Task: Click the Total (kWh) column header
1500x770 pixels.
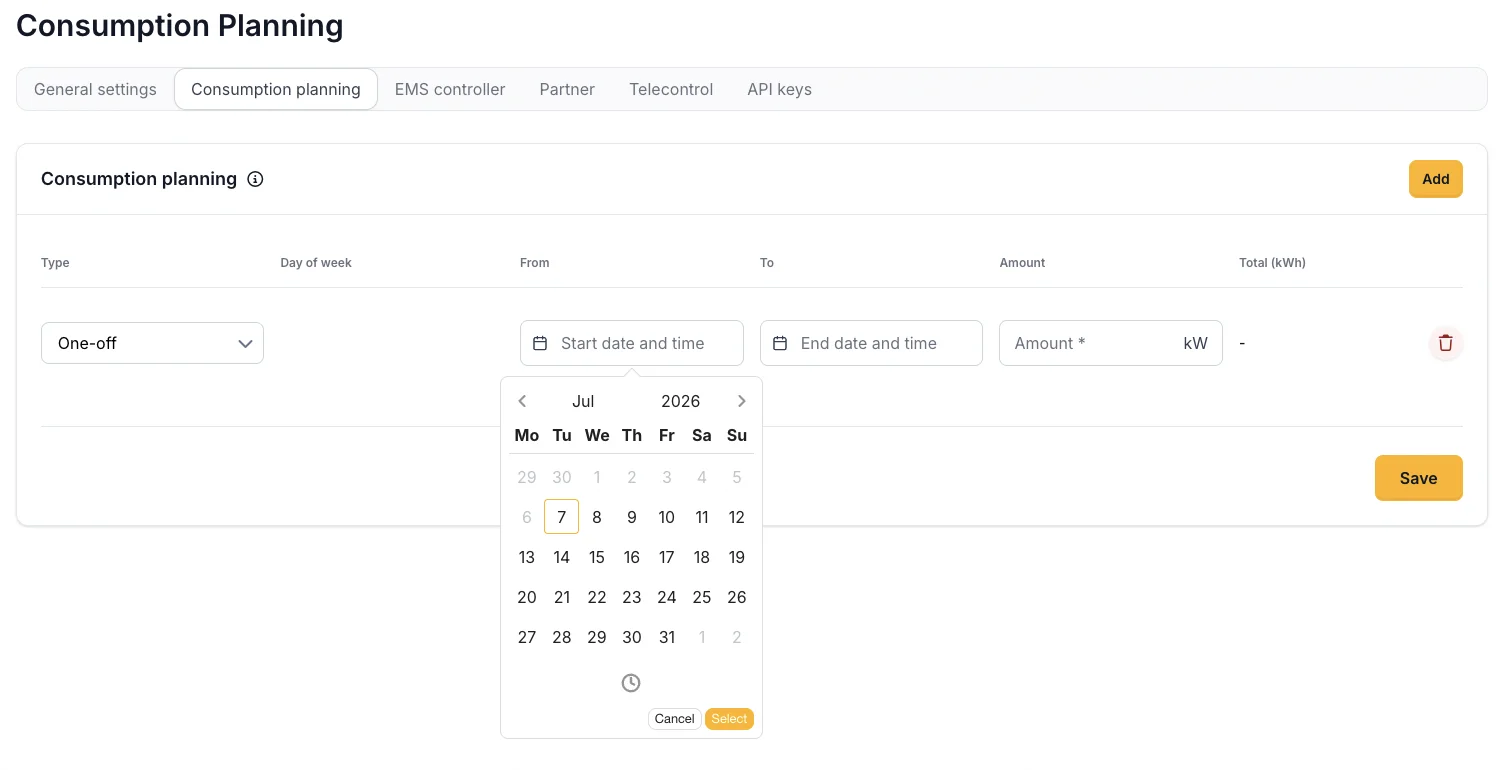Action: pos(1272,263)
